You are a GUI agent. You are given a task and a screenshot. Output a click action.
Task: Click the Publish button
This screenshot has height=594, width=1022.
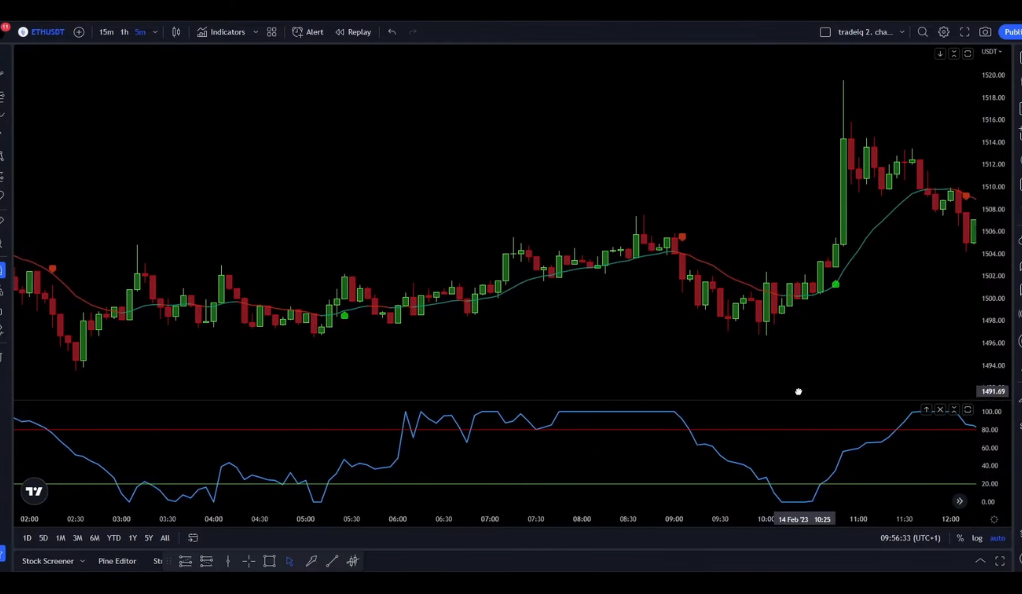(x=1011, y=31)
